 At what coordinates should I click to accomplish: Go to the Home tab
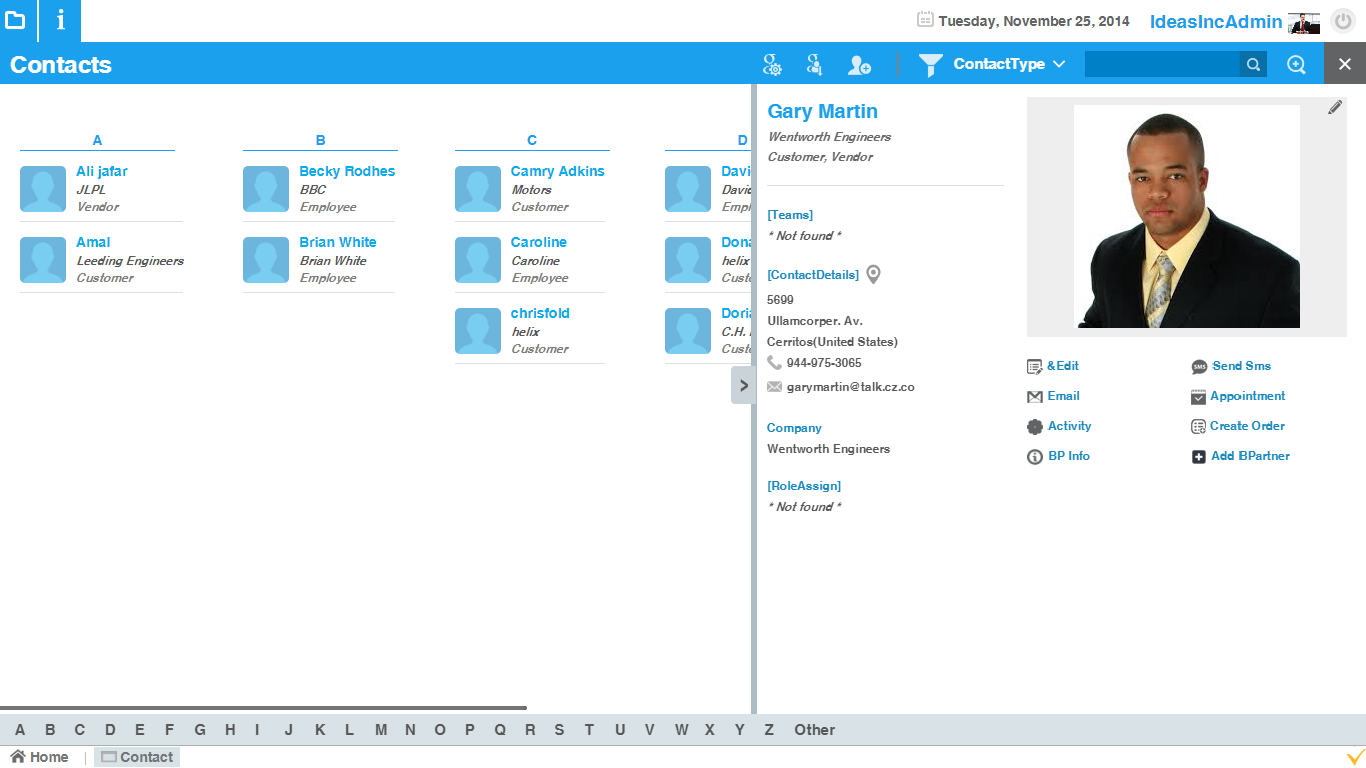click(40, 757)
